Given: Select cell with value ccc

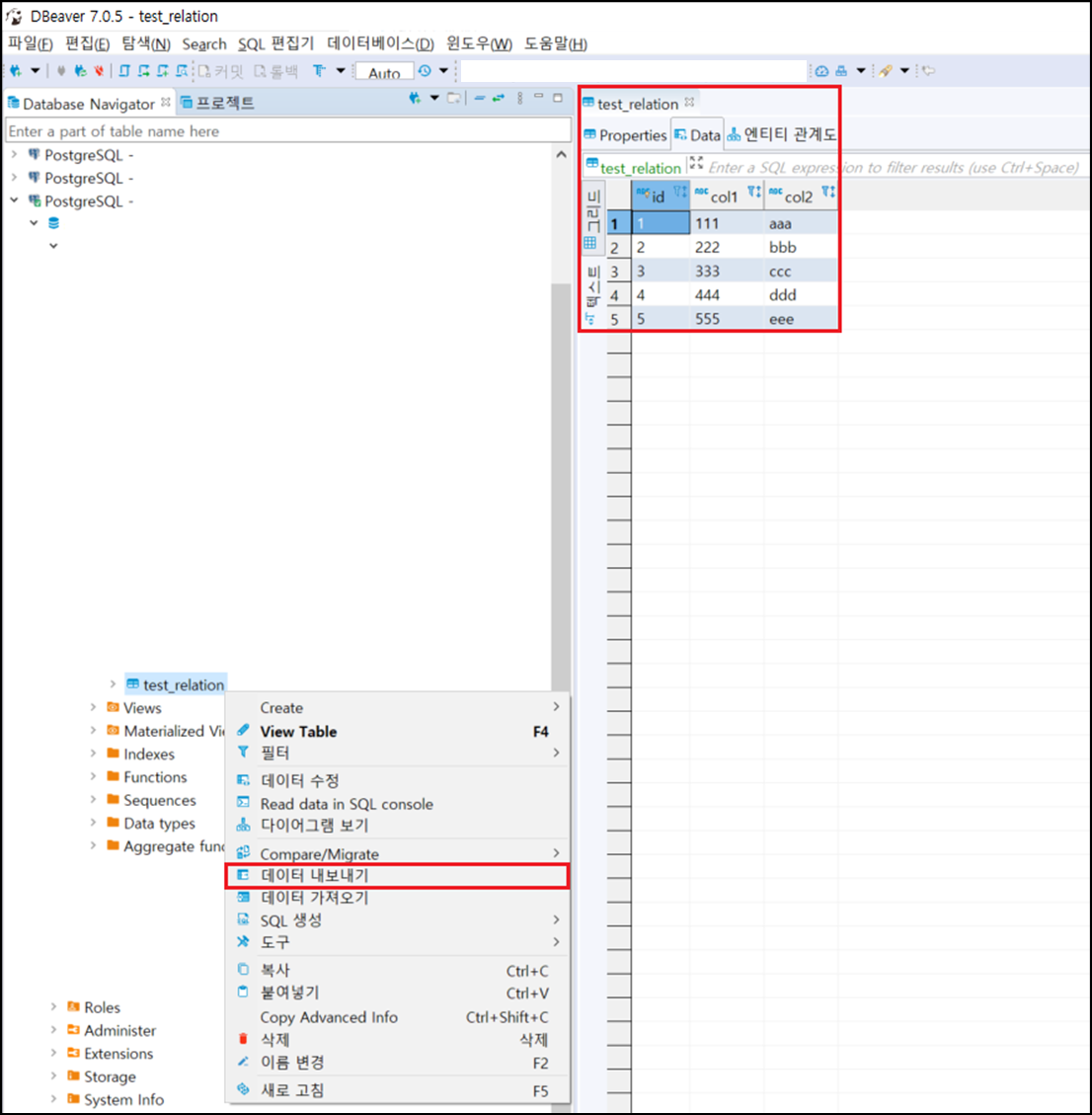Looking at the screenshot, I should pos(801,271).
